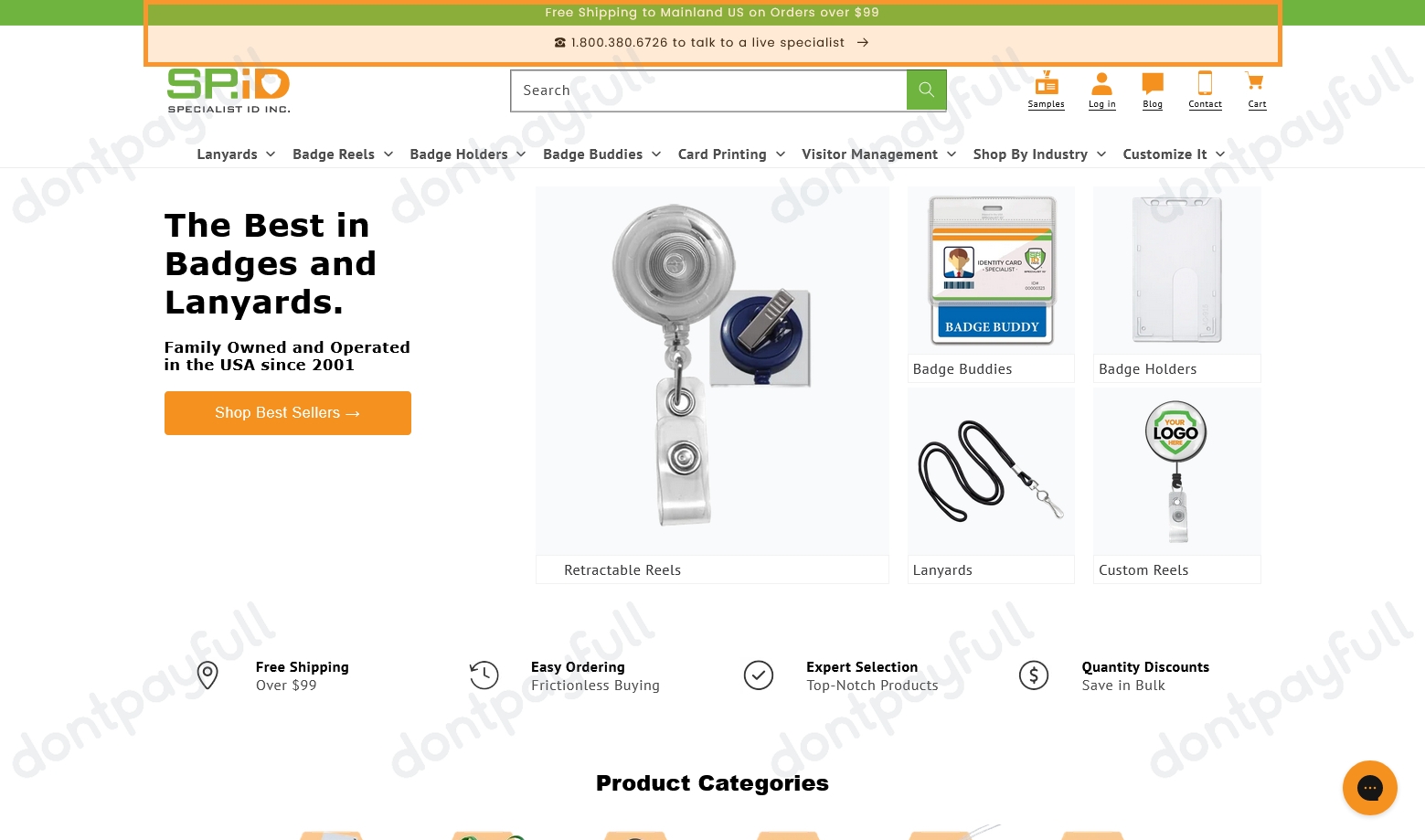Expand the Shop By Industry menu
The width and height of the screenshot is (1425, 840).
(1039, 154)
